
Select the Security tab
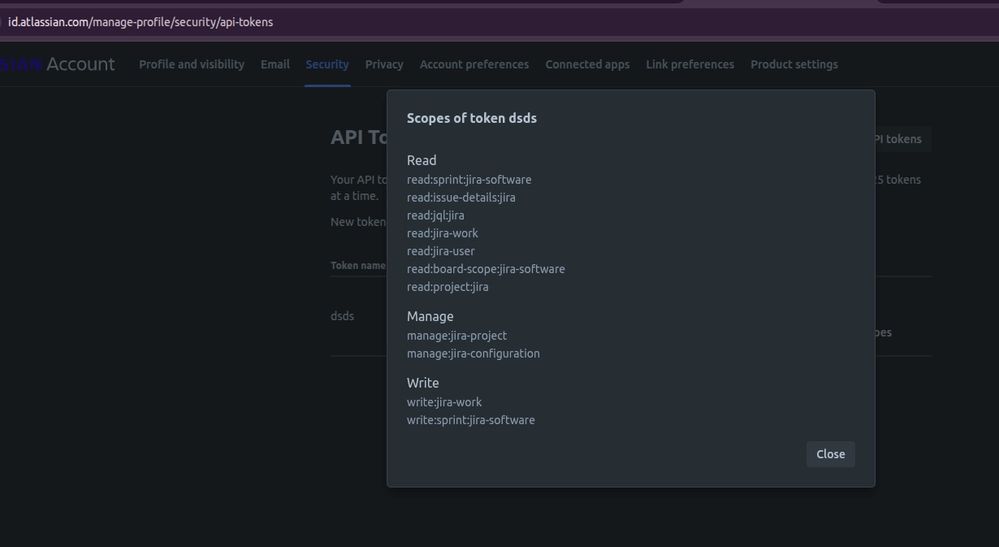327,64
